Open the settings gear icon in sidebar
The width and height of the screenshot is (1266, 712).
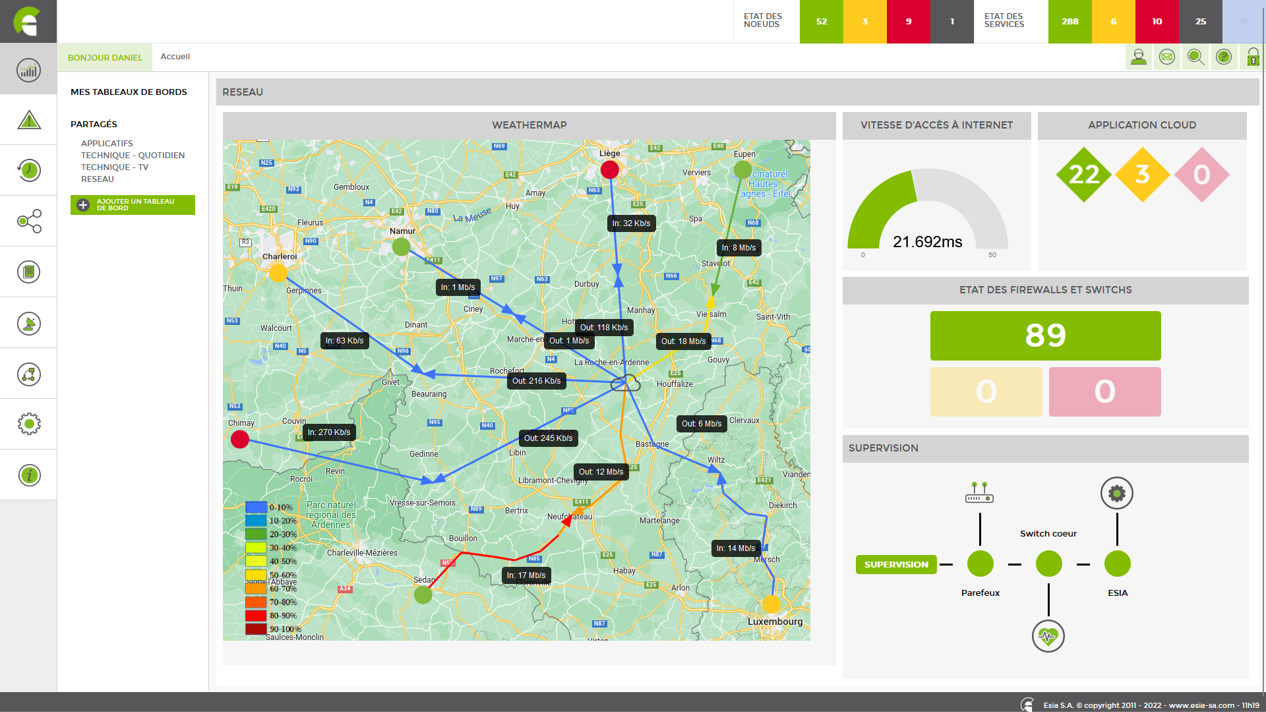[28, 423]
